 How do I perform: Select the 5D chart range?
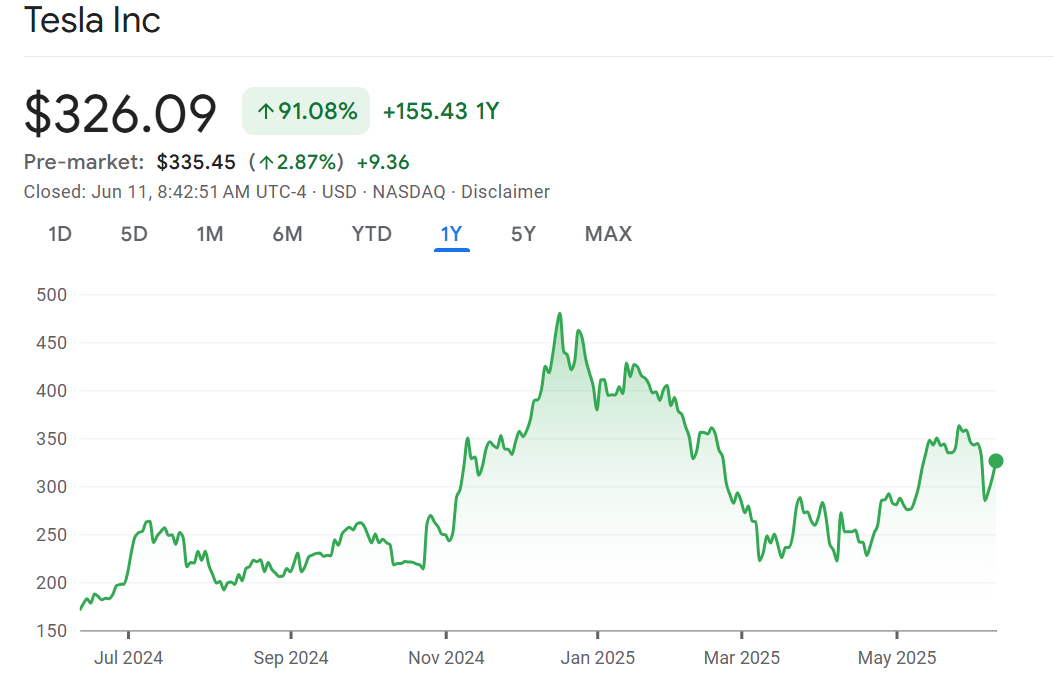[134, 234]
